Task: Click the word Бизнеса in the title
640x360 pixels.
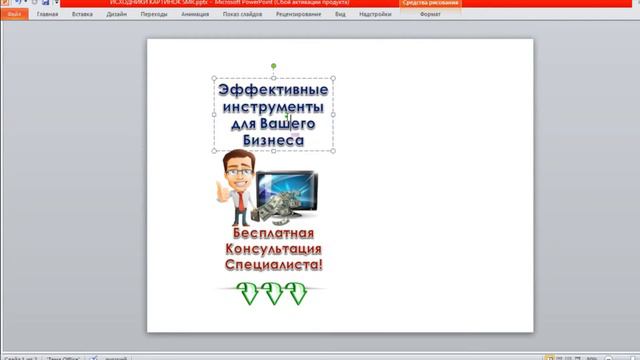Action: [x=273, y=140]
